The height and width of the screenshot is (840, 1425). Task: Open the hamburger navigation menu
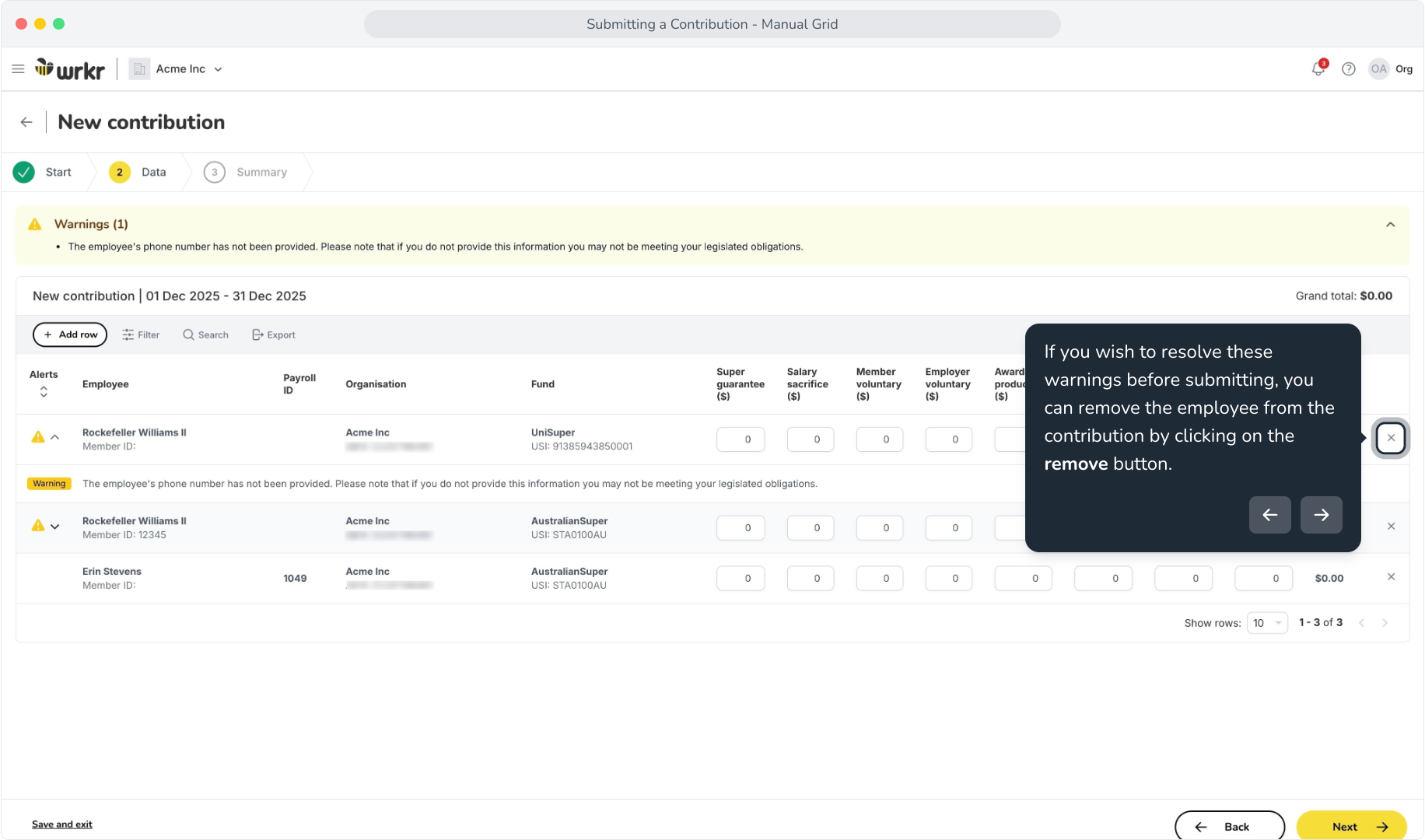(x=18, y=69)
